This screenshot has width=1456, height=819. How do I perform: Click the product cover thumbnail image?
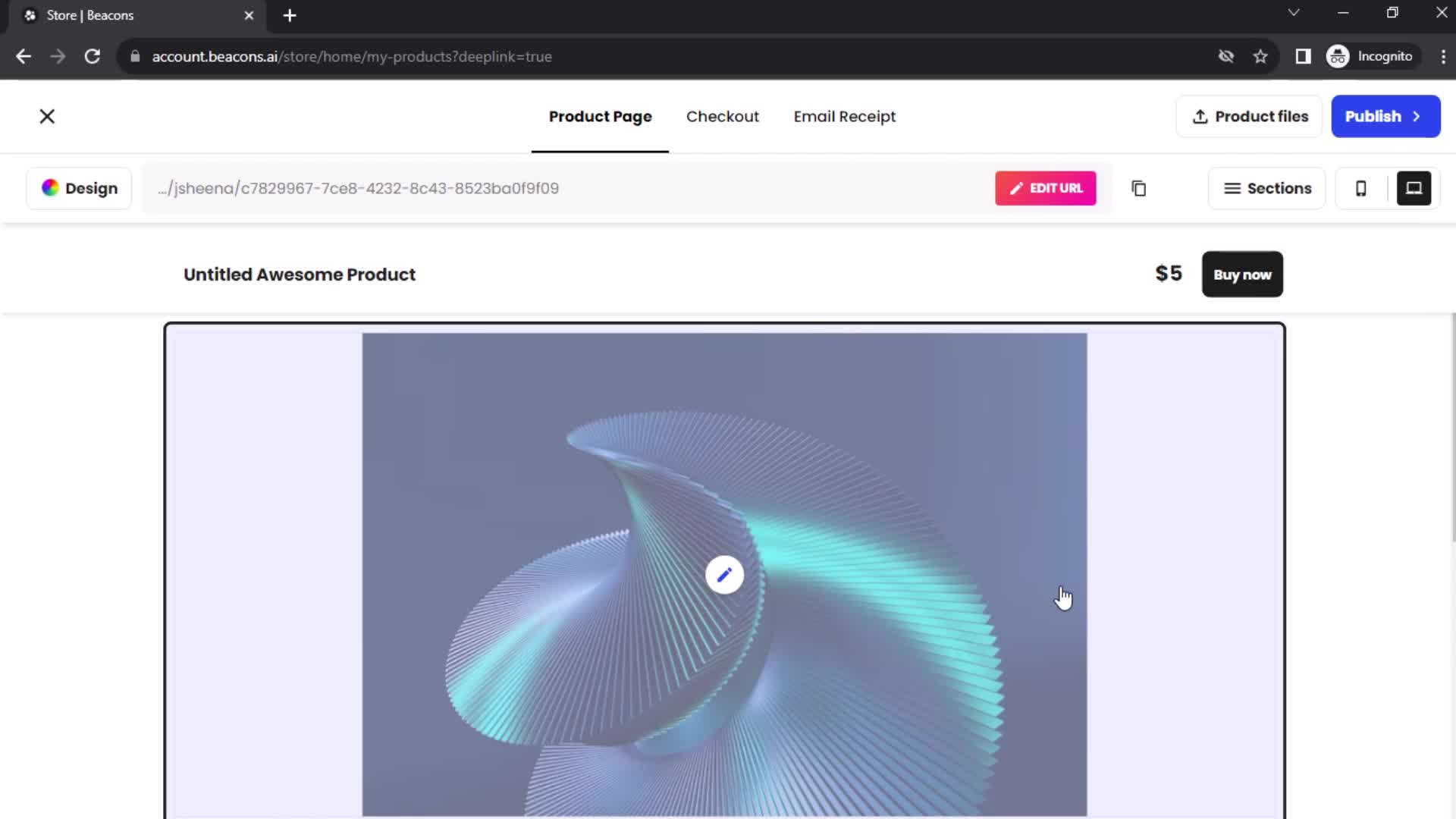point(723,574)
